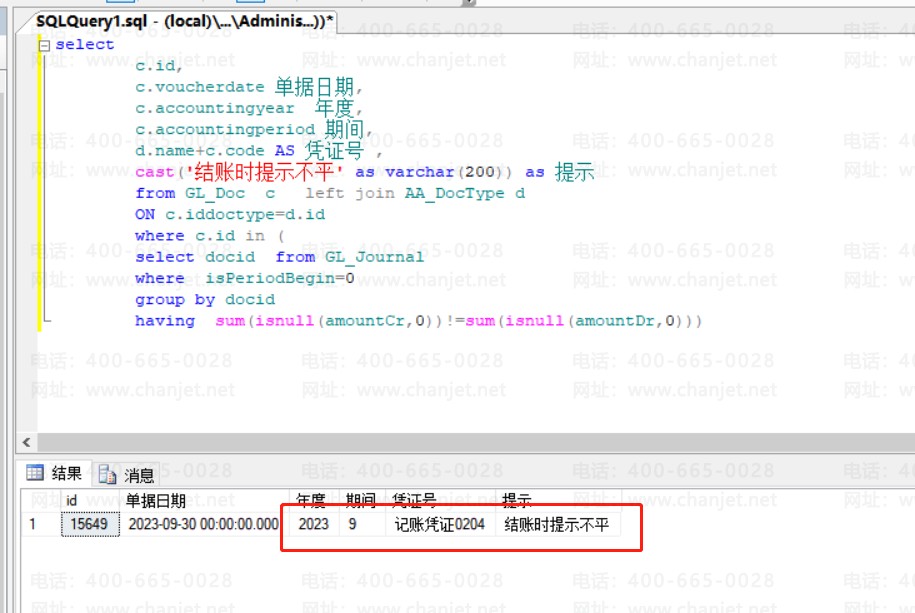The height and width of the screenshot is (613, 915).
Task: Select the 期间 column header
Action: pos(362,500)
